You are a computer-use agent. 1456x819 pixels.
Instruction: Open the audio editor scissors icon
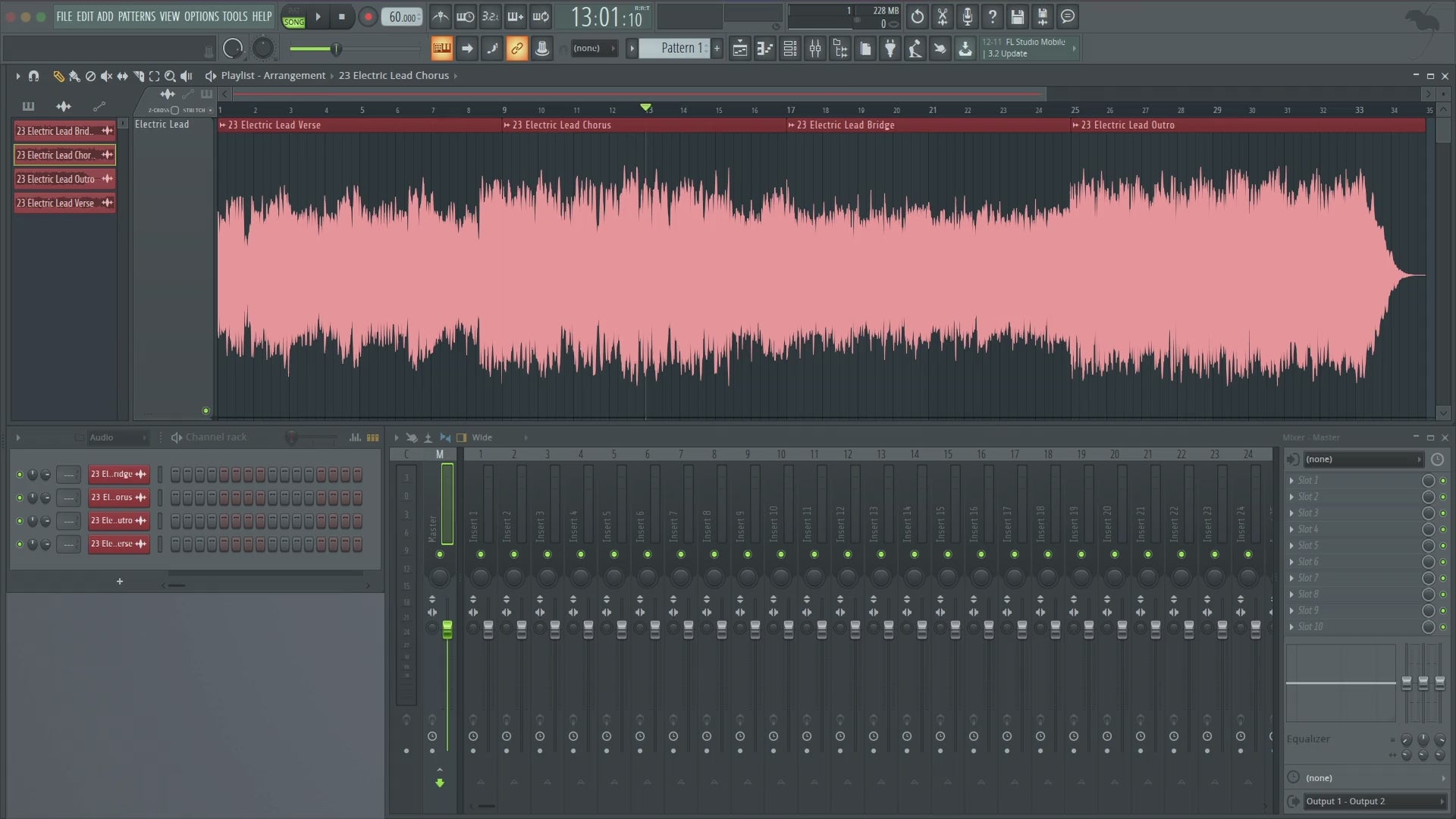pyautogui.click(x=943, y=17)
